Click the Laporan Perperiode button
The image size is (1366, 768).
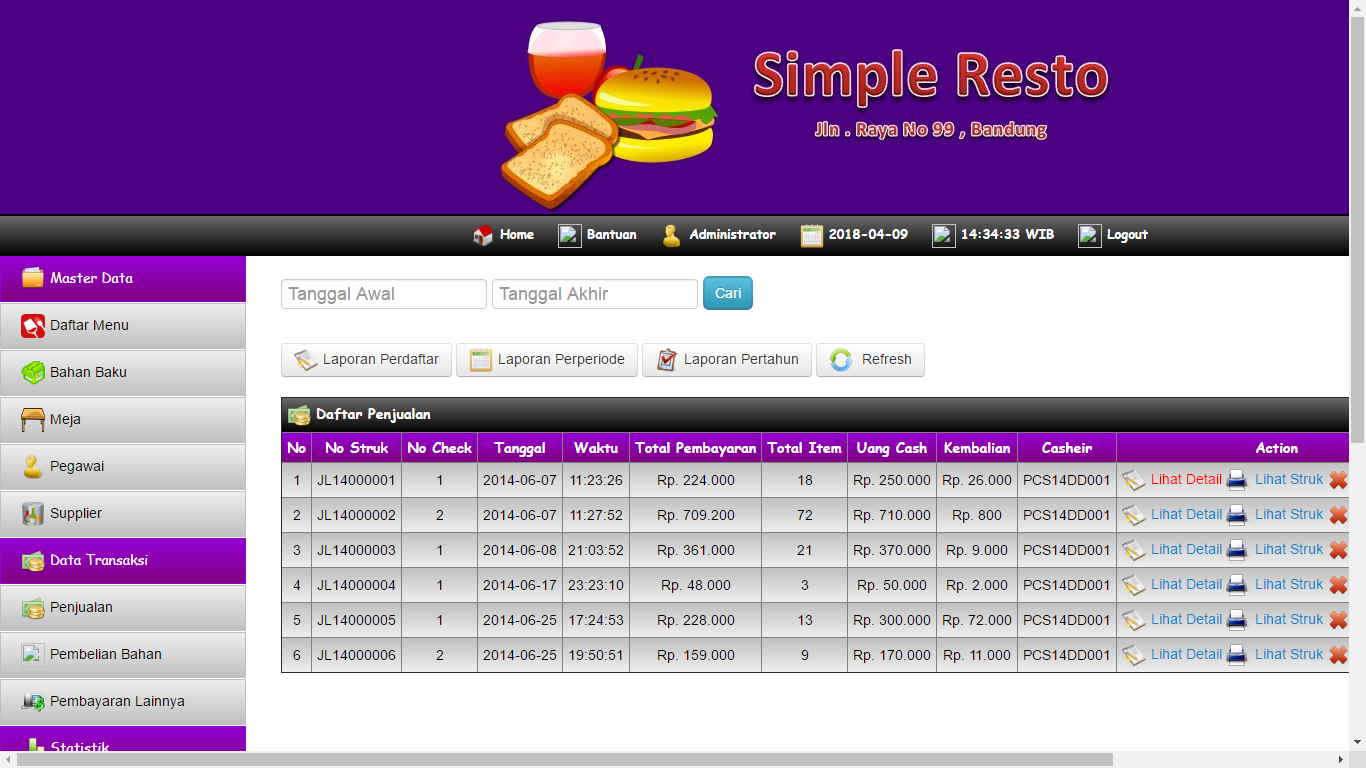547,360
